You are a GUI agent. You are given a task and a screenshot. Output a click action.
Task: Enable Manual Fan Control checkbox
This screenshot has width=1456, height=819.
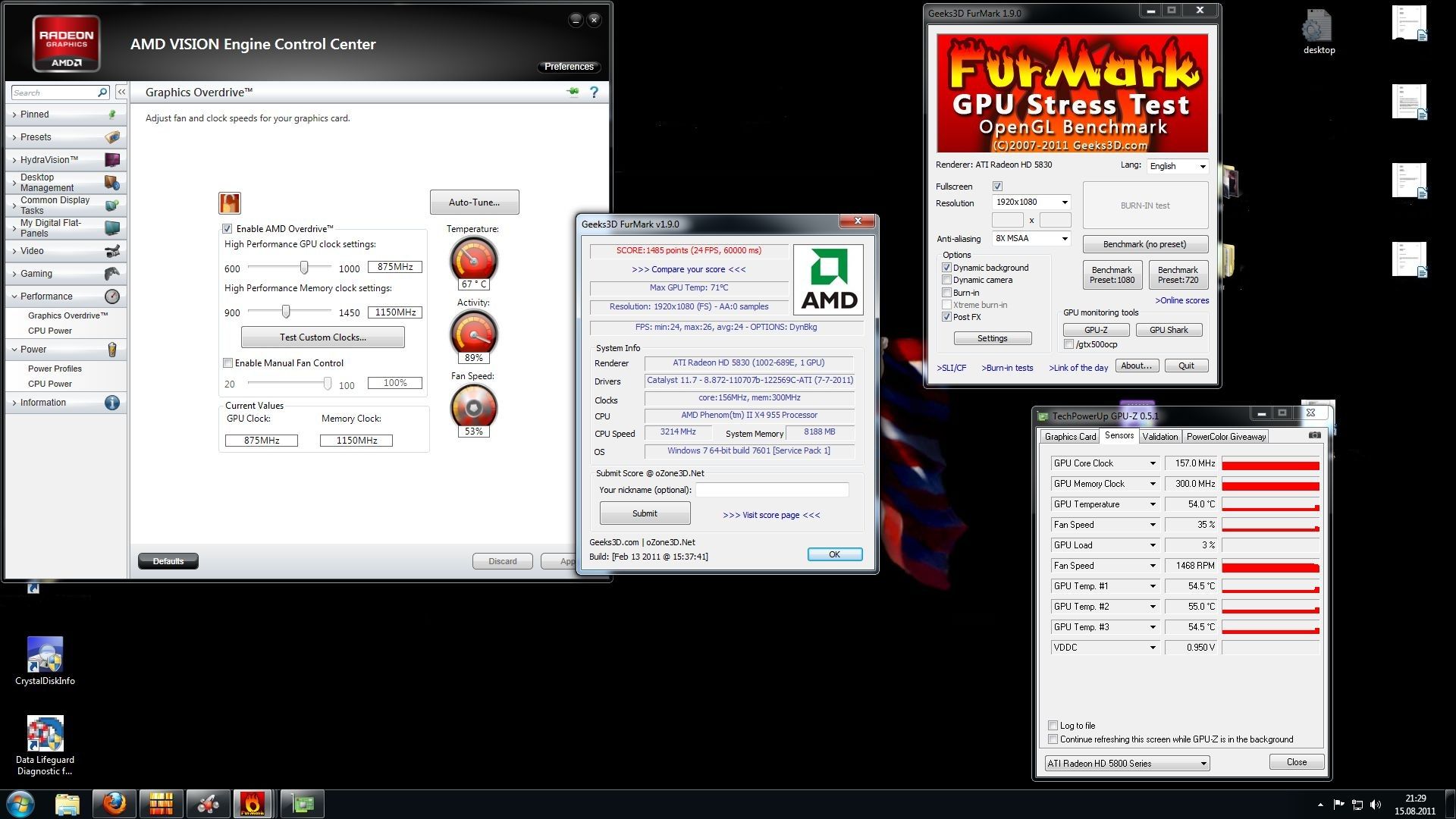[x=227, y=363]
